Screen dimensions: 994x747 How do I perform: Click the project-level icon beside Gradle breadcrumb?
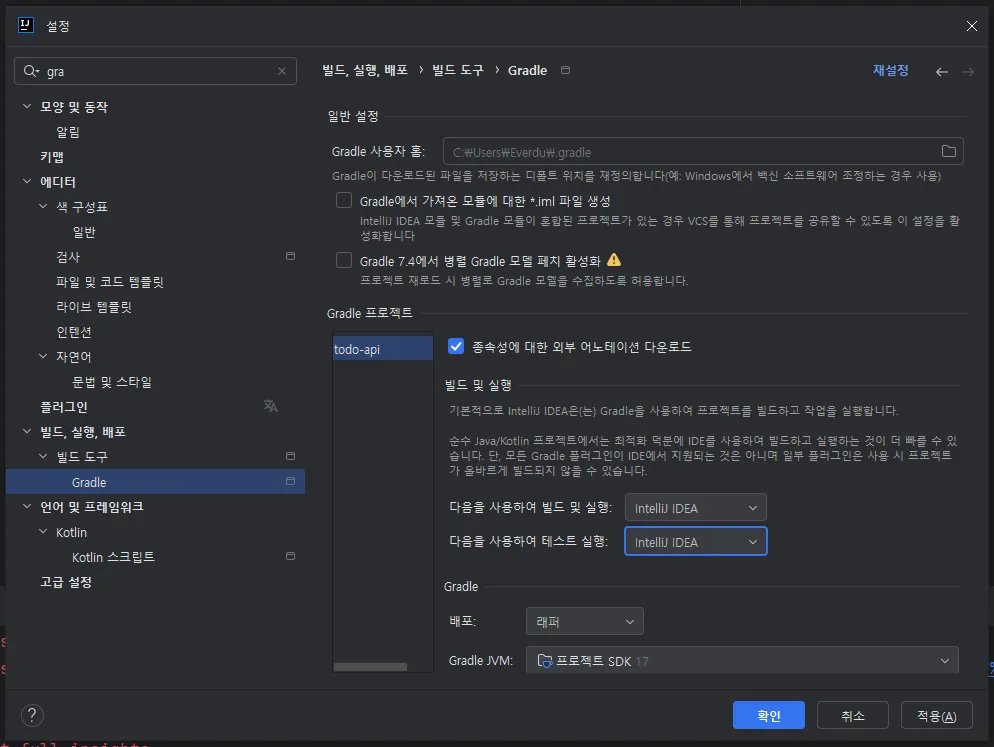pos(565,70)
